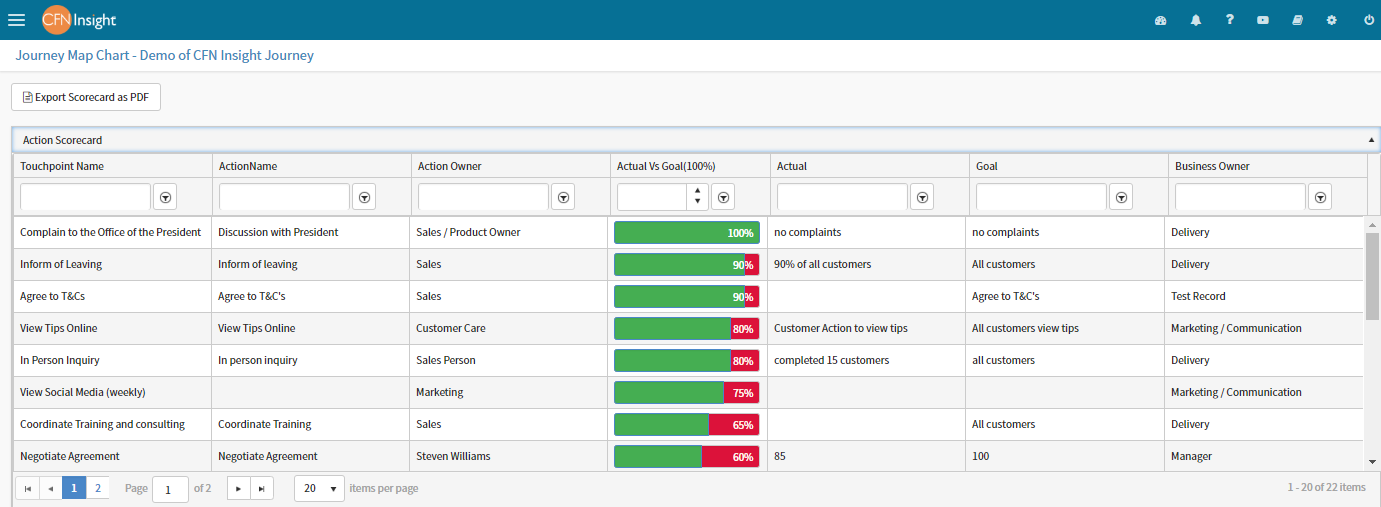Click the 65% progress bar
The height and width of the screenshot is (507, 1381).
(x=687, y=424)
